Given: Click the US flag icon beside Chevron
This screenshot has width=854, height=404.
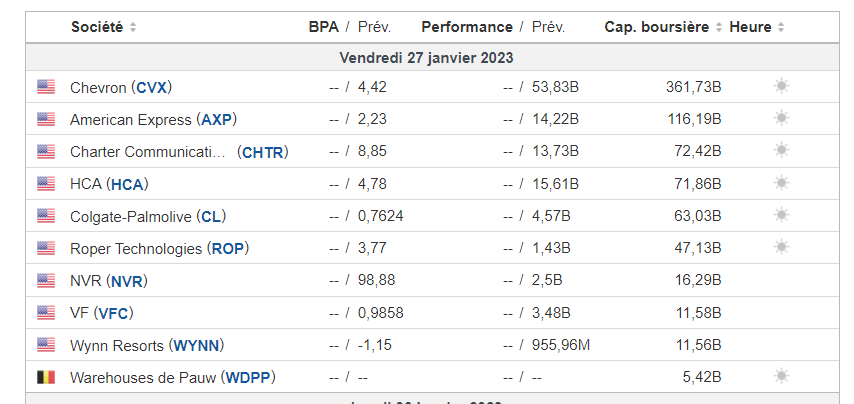Looking at the screenshot, I should coord(46,87).
